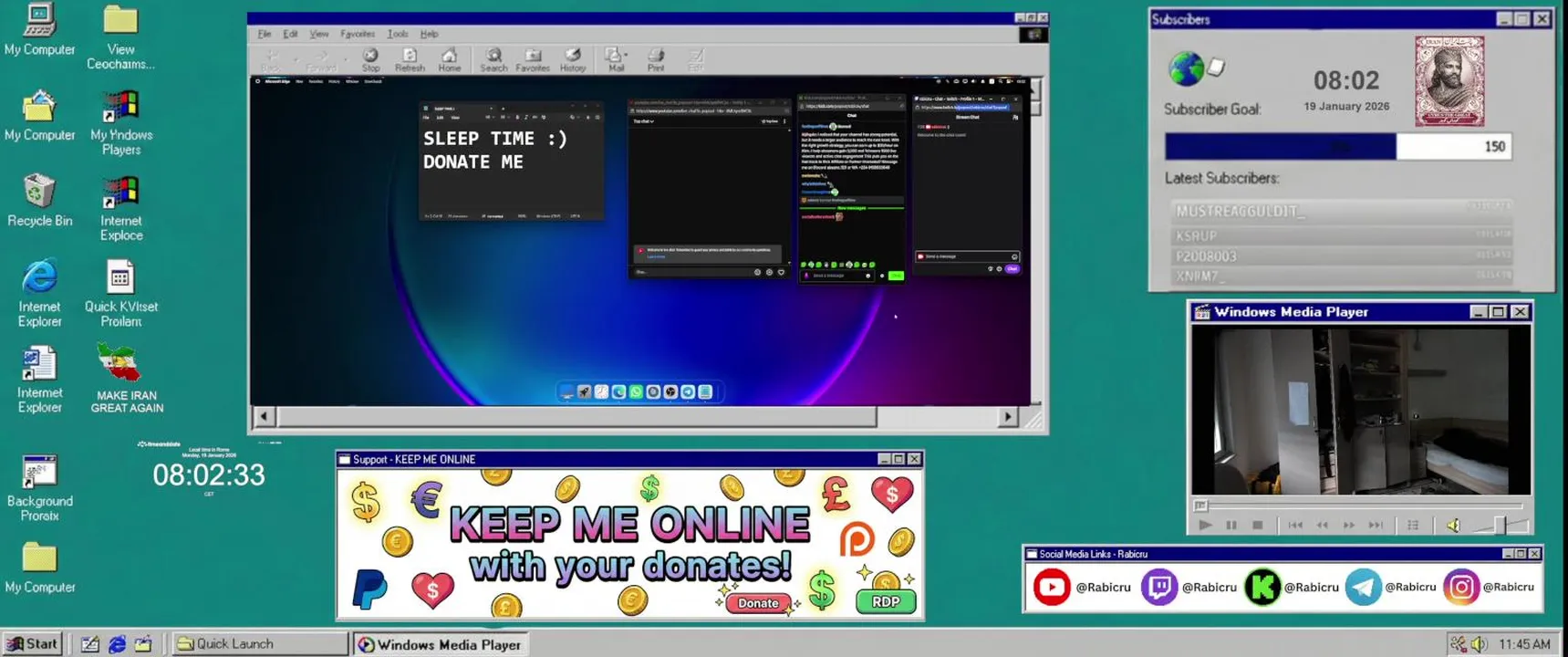This screenshot has height=657, width=1568.
Task: Open the Background Proratx icon
Action: tap(39, 472)
